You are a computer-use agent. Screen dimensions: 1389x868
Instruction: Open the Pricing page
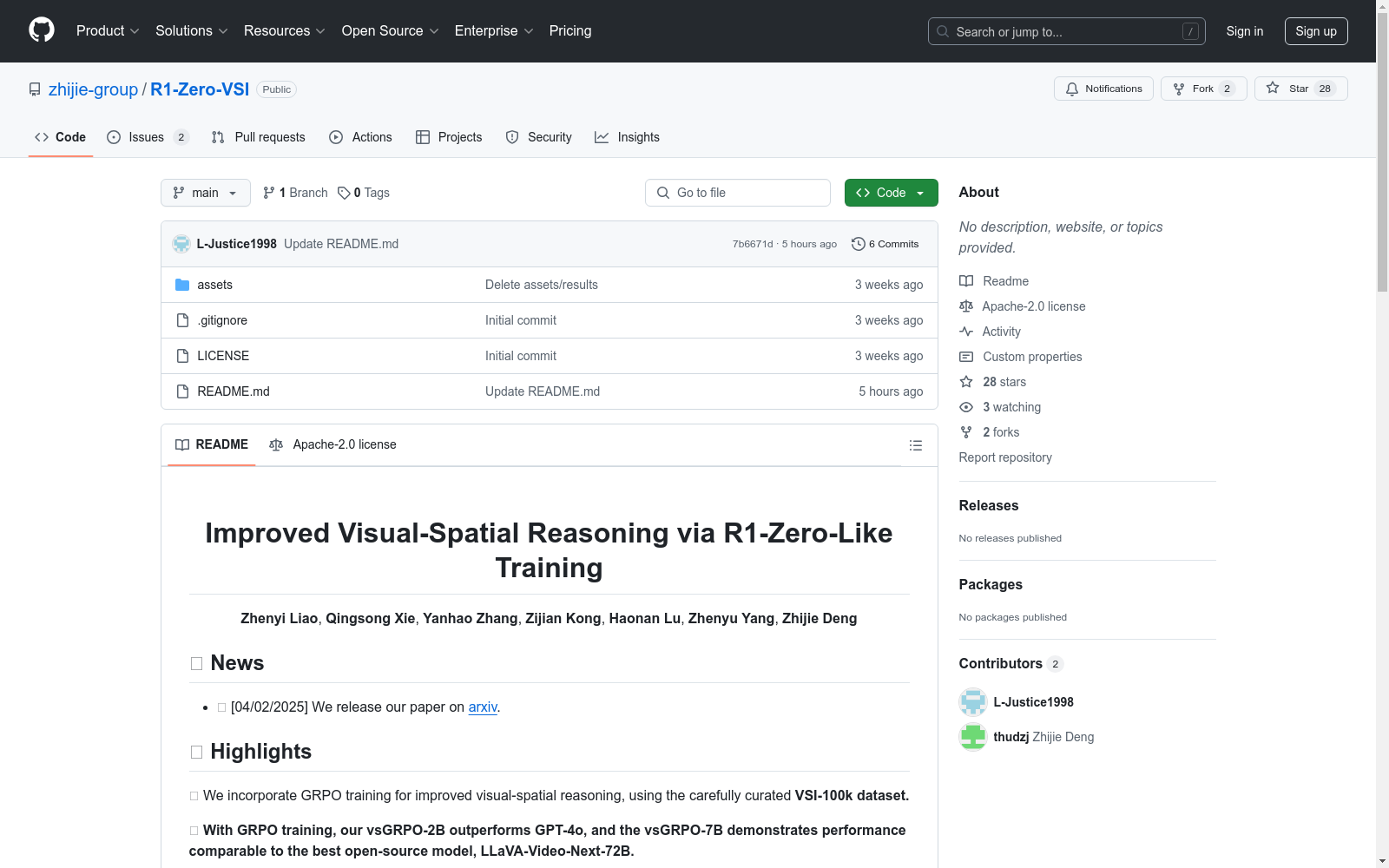point(570,31)
